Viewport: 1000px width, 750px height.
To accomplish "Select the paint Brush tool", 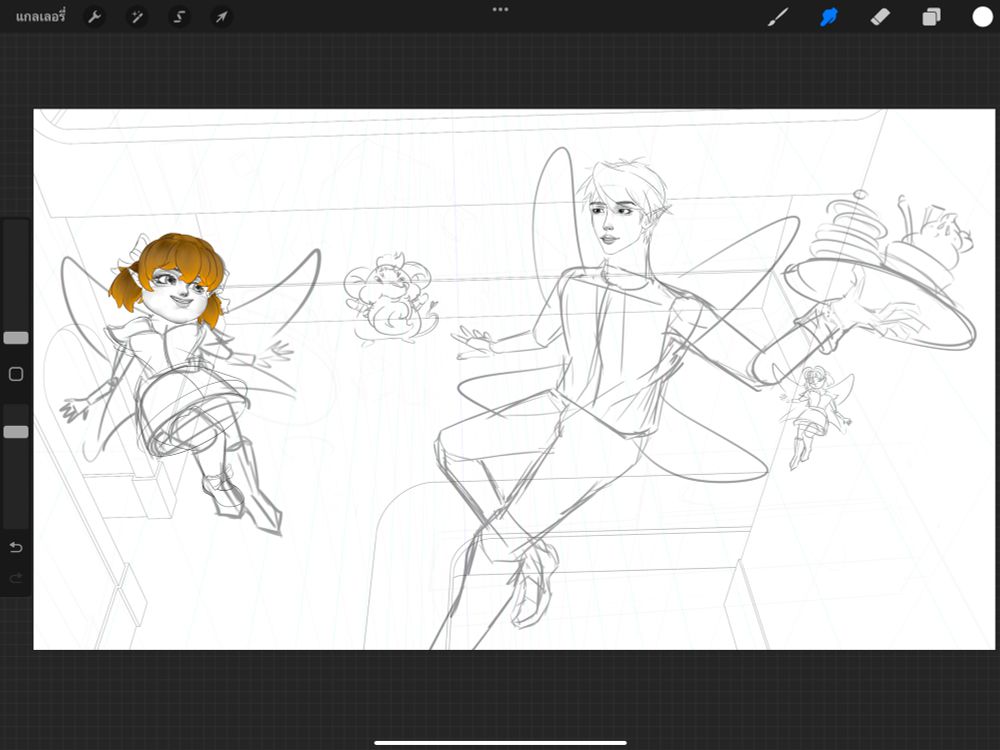I will point(777,17).
